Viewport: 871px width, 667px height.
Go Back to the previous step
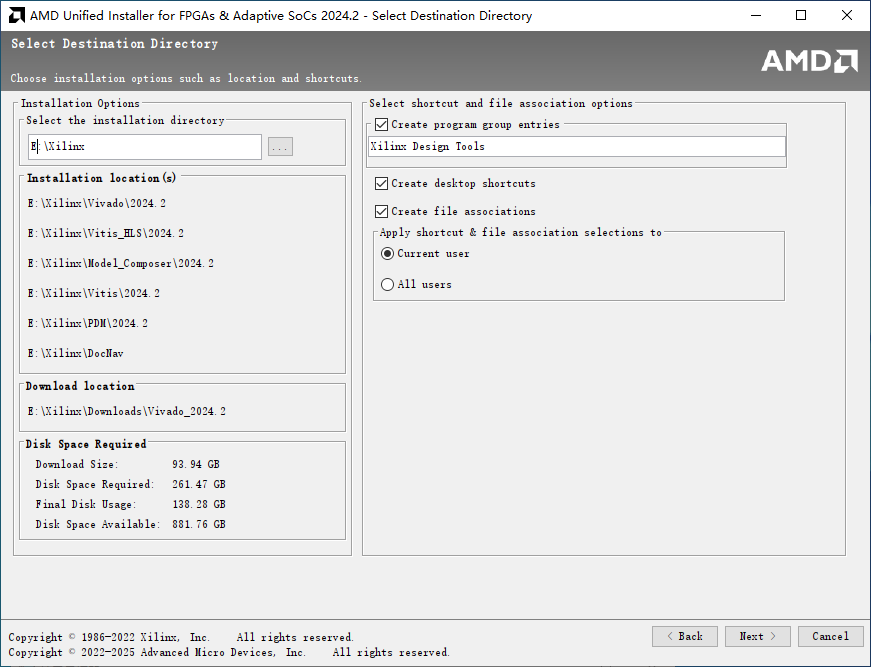point(684,636)
